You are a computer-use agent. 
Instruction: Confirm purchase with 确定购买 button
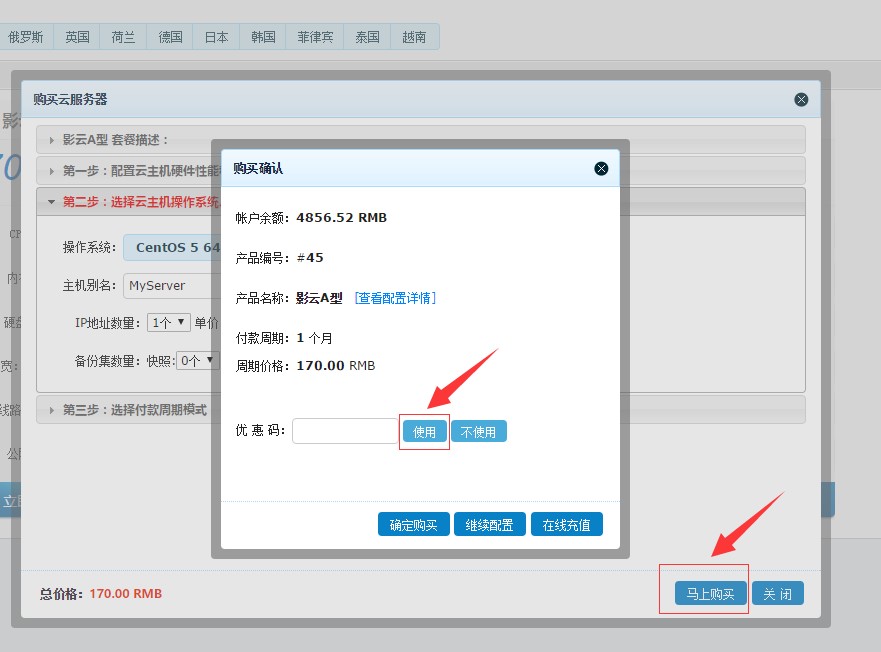click(x=413, y=525)
